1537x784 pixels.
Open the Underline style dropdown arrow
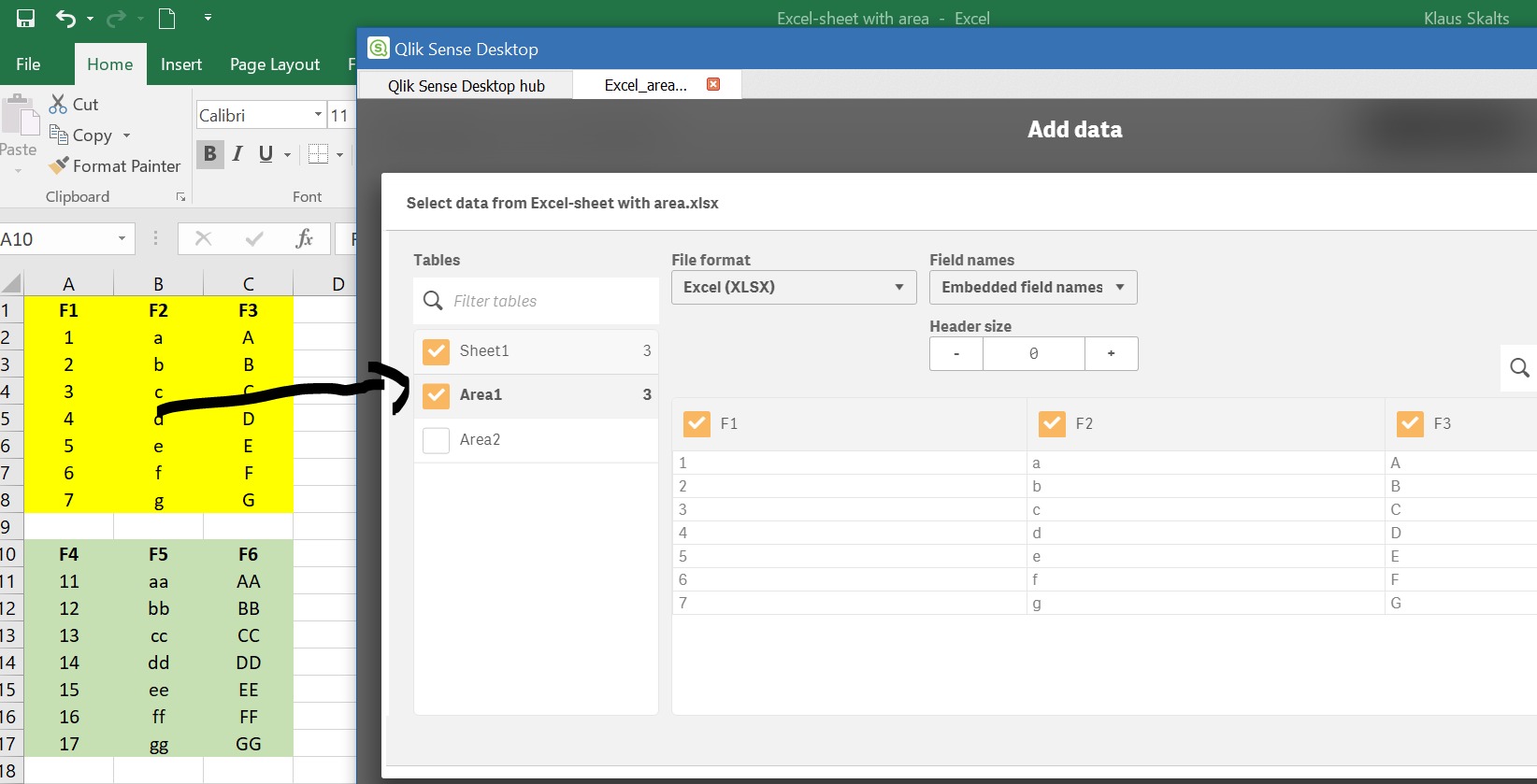287,154
